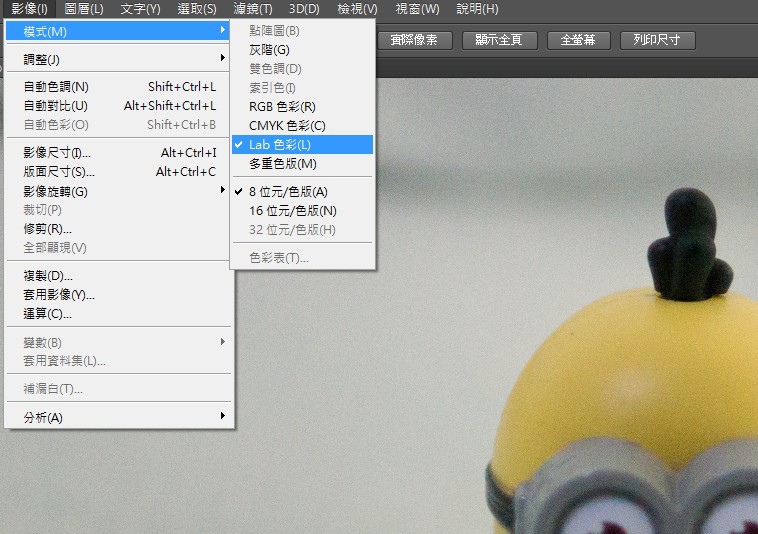Select 索引色(I) mode
The height and width of the screenshot is (534, 758).
pyautogui.click(x=303, y=87)
